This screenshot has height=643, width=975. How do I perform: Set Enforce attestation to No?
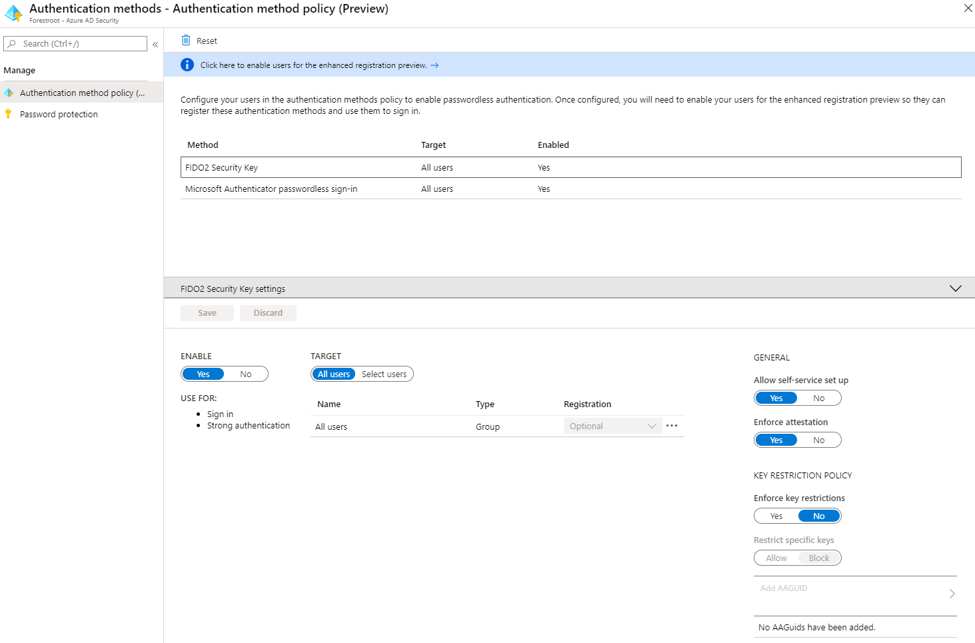point(819,440)
